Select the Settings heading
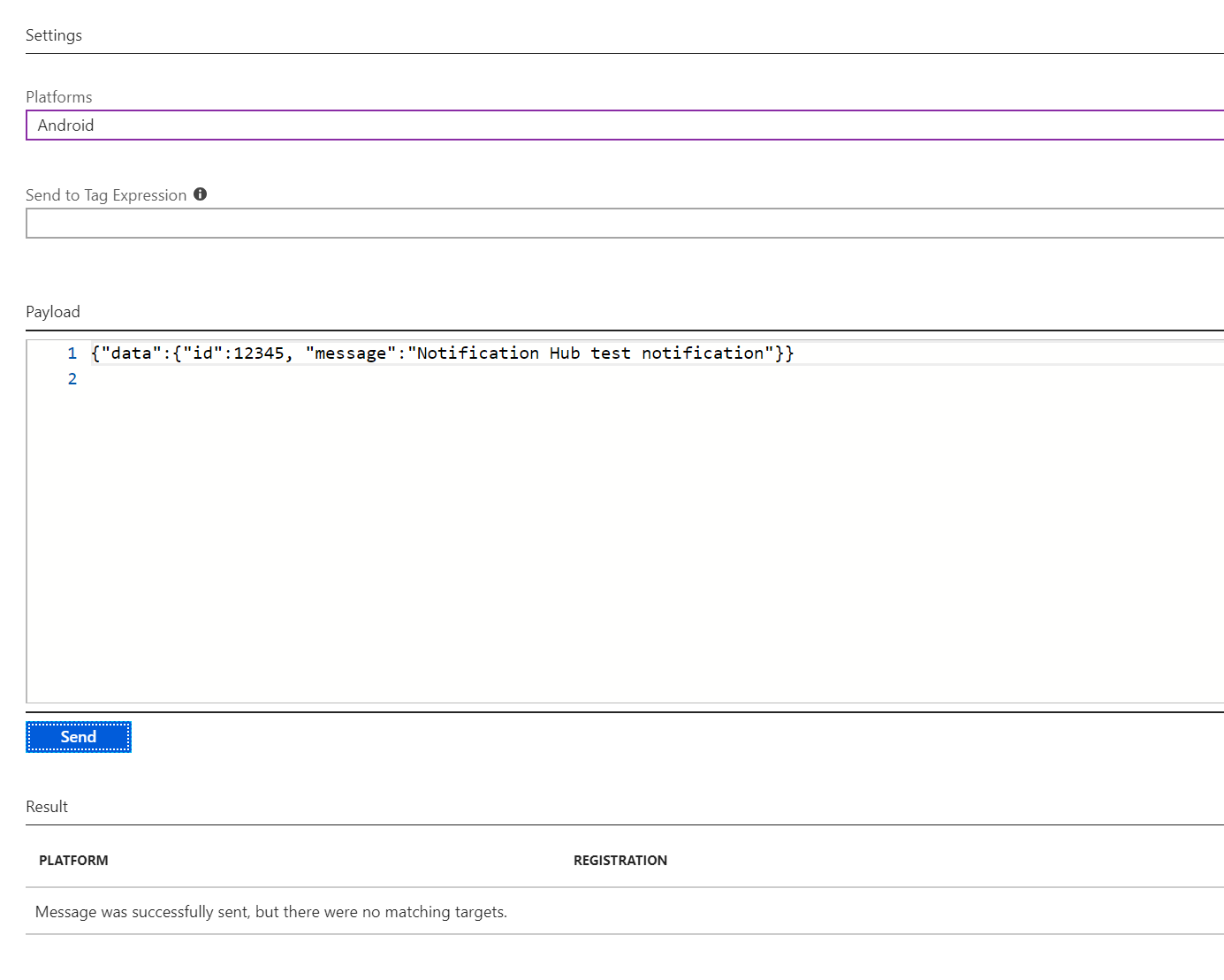Screen dimensions: 1224x980 tap(54, 35)
